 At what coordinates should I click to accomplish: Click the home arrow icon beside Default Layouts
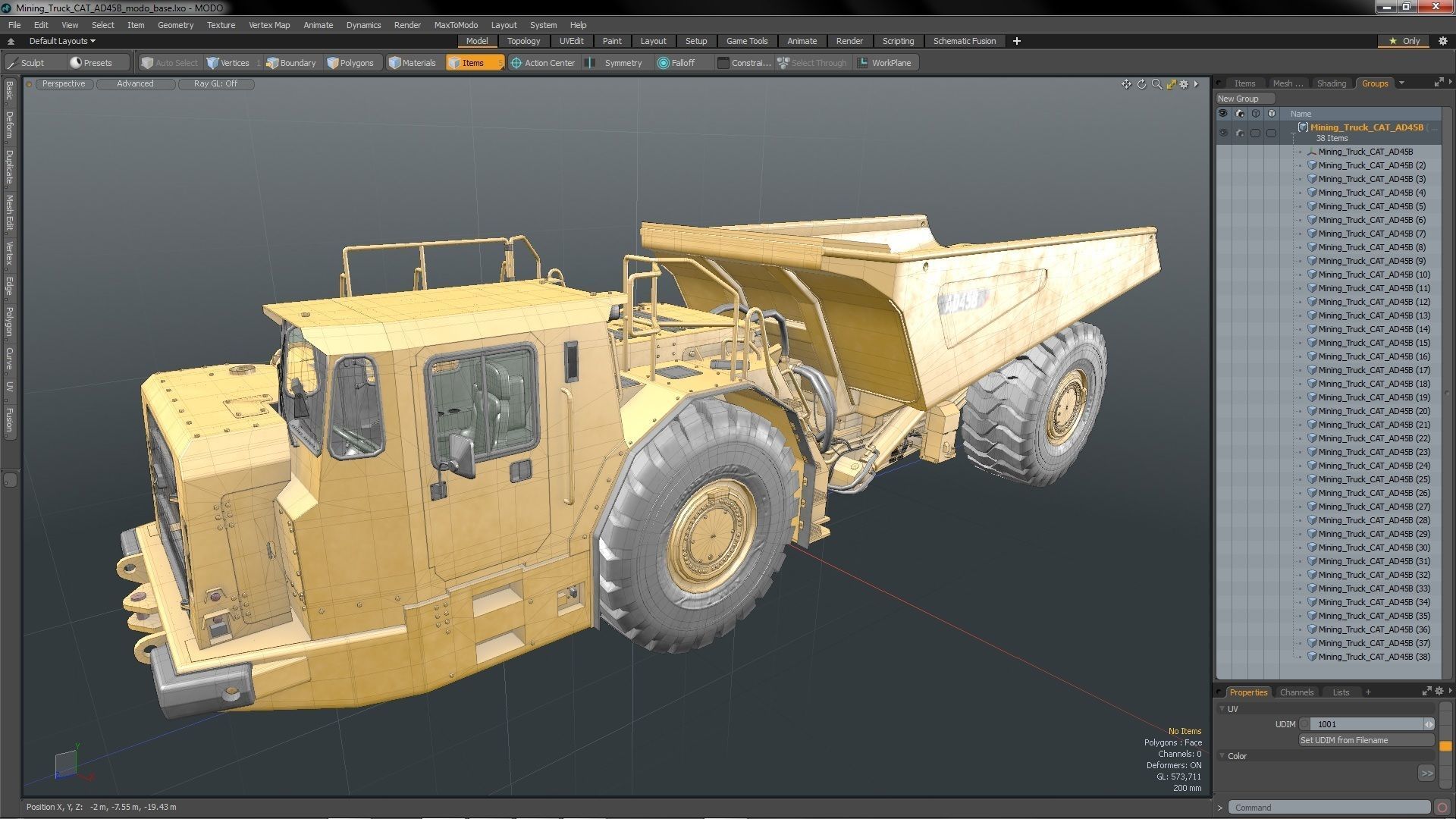(x=11, y=41)
